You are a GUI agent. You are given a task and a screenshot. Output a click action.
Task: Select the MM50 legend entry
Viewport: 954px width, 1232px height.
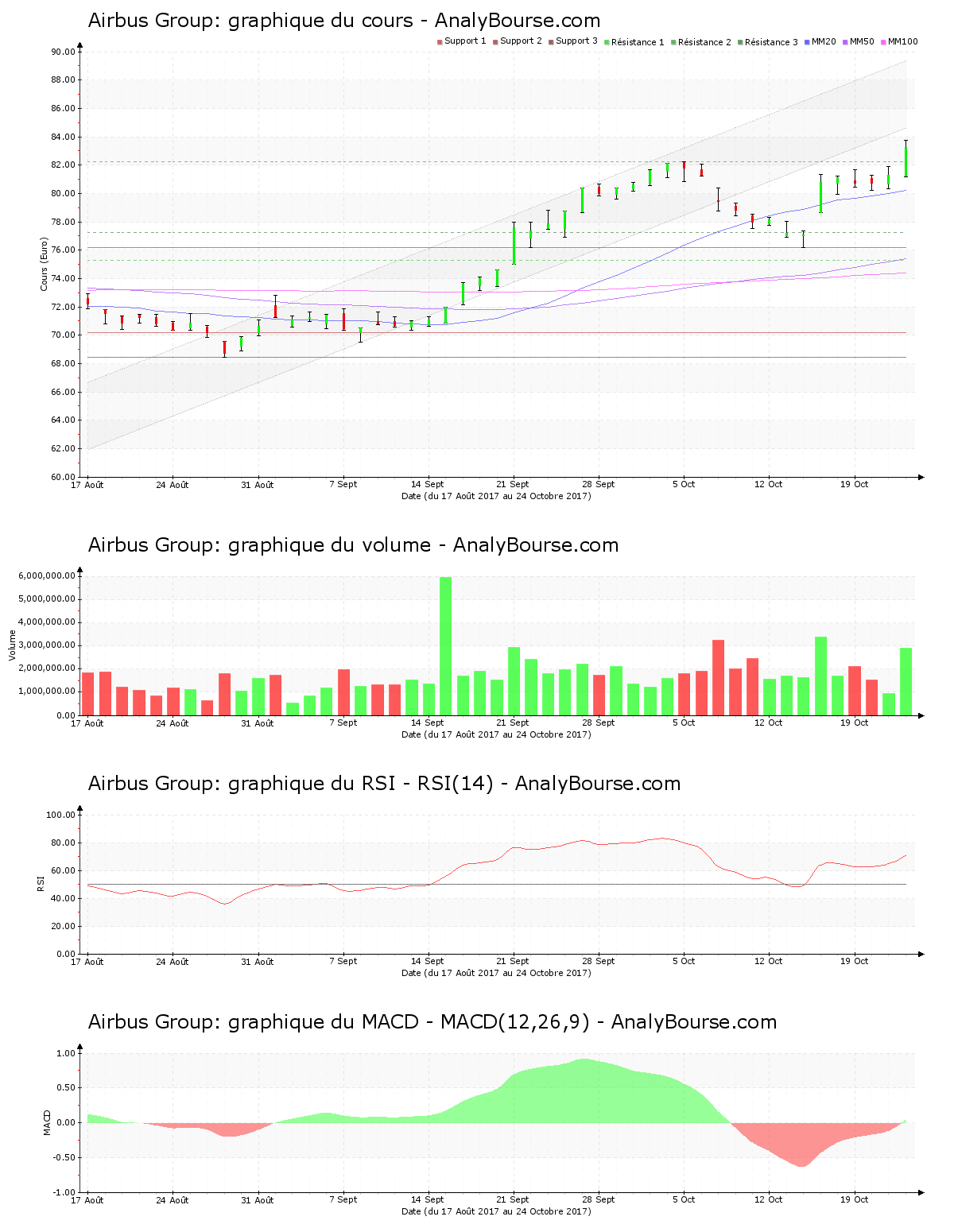pyautogui.click(x=859, y=41)
